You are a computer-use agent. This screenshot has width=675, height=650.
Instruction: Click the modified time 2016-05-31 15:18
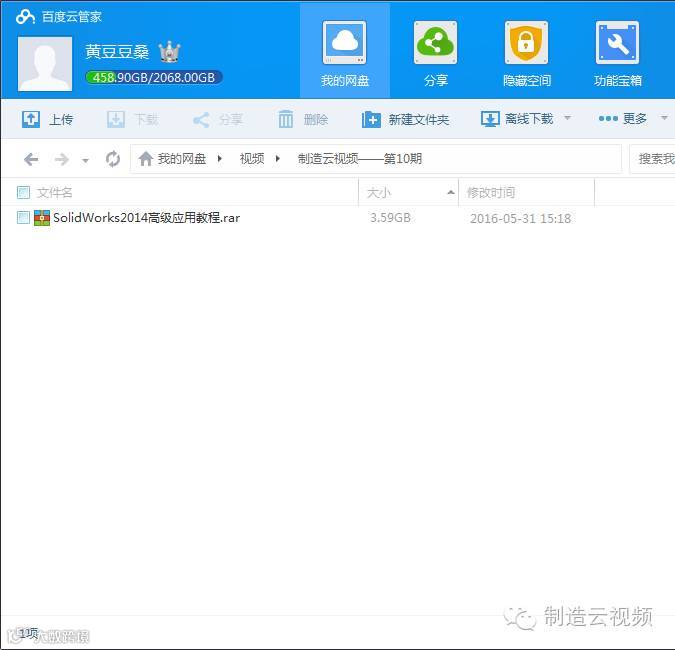click(x=520, y=218)
